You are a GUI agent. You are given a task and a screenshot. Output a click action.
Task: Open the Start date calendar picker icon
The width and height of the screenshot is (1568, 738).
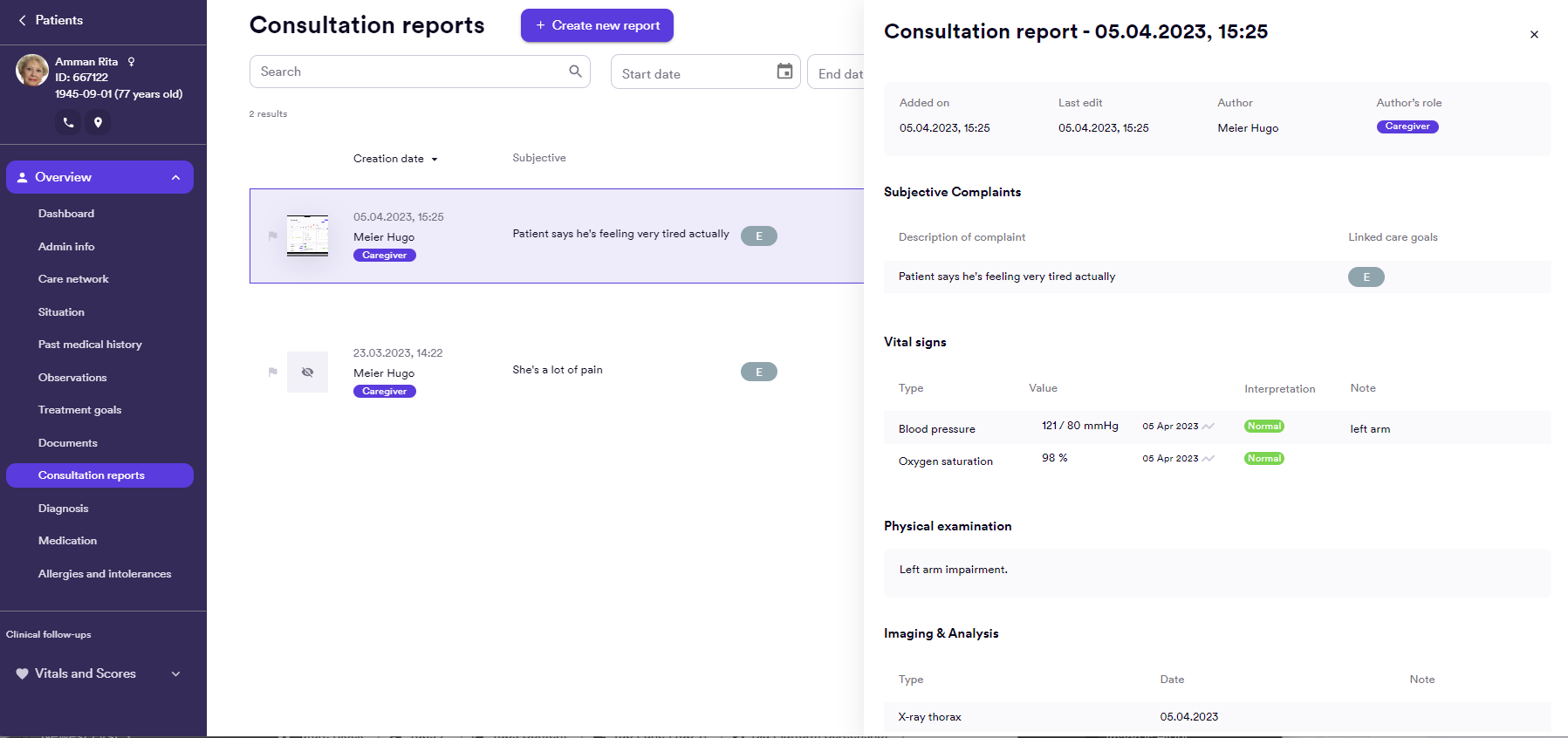click(x=784, y=72)
